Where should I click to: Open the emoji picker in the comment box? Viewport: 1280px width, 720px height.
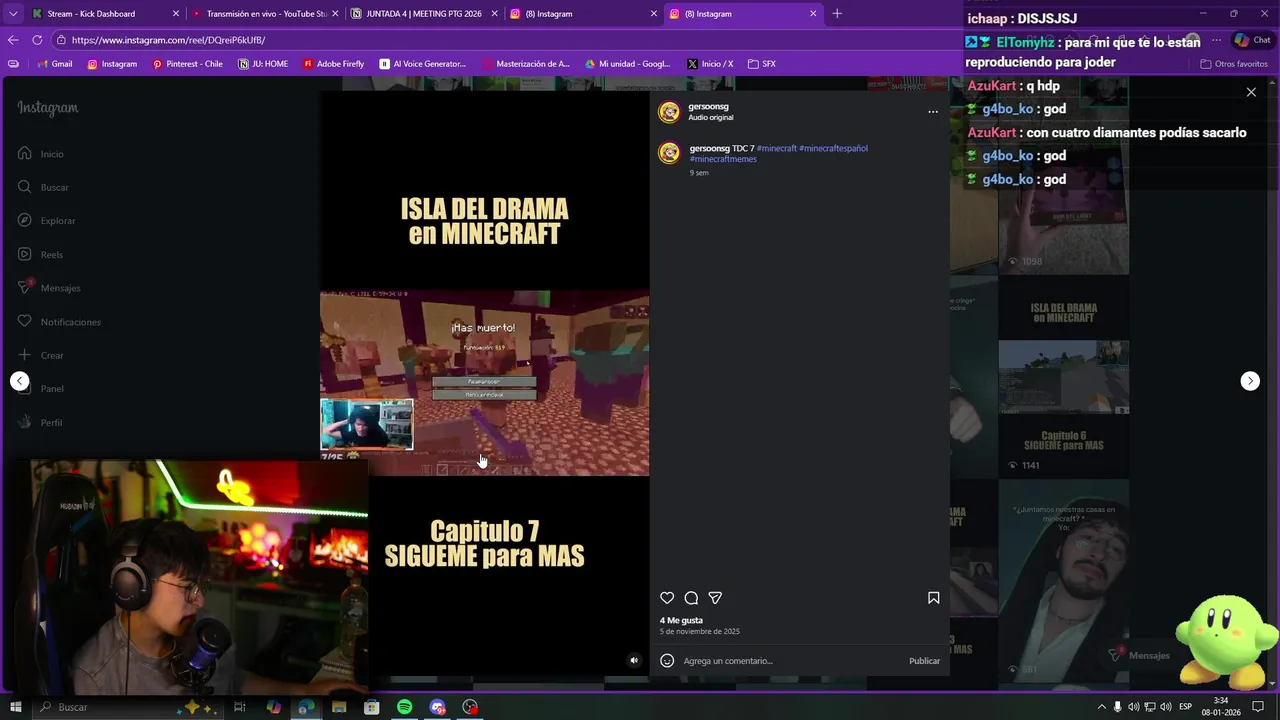(x=667, y=661)
